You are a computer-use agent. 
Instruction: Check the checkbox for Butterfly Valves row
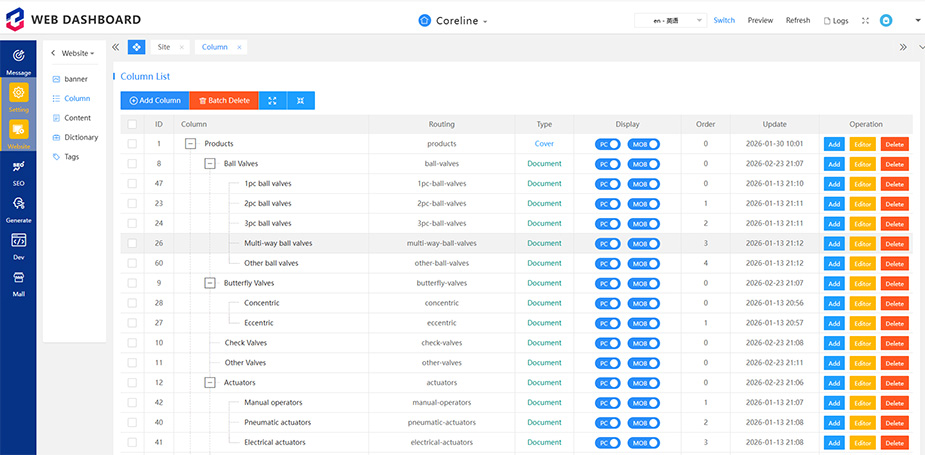131,283
